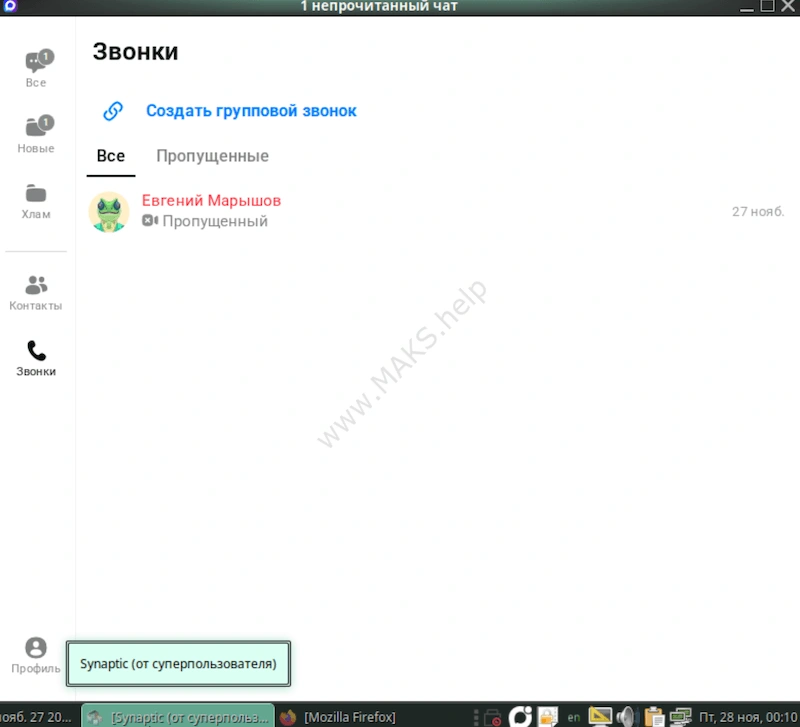The image size is (800, 727).
Task: Click the en keyboard layout indicator
Action: tap(573, 716)
